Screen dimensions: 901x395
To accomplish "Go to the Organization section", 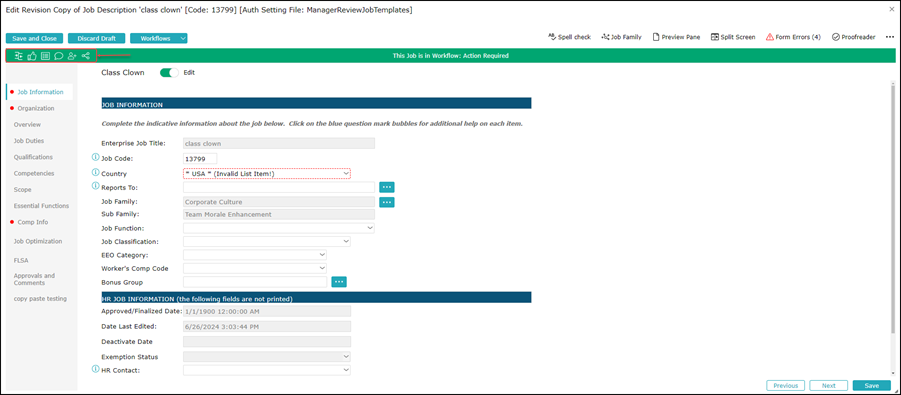I will (x=36, y=108).
